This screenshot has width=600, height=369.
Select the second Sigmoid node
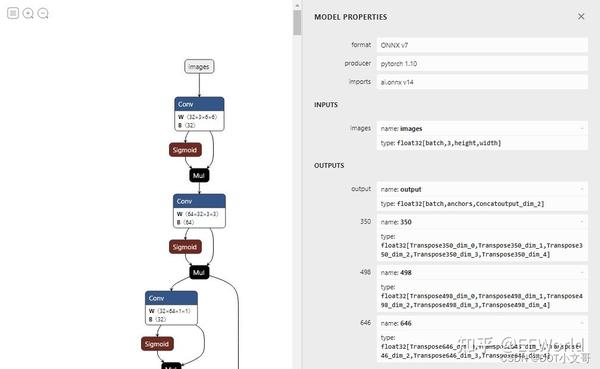(185, 247)
